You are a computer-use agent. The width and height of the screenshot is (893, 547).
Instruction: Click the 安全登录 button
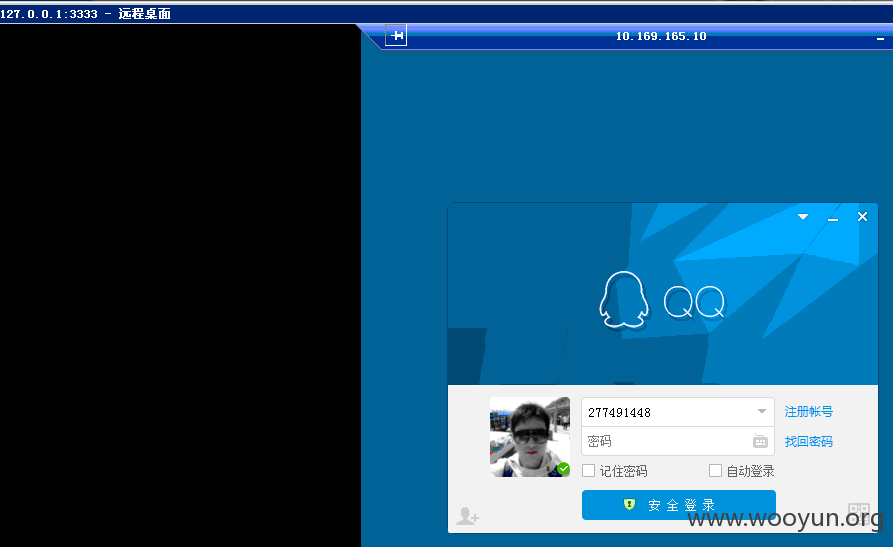point(679,505)
